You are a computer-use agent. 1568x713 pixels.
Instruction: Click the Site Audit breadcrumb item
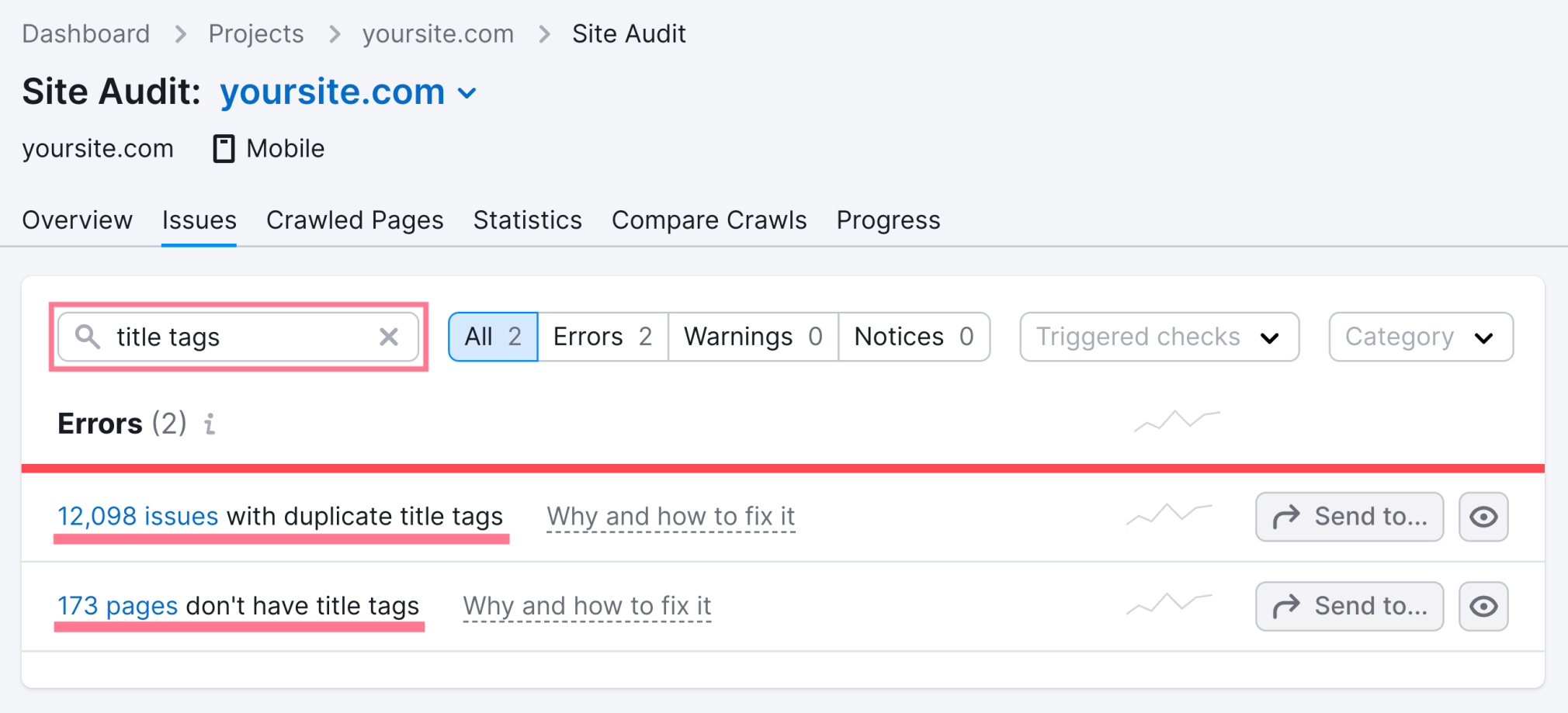pyautogui.click(x=629, y=33)
